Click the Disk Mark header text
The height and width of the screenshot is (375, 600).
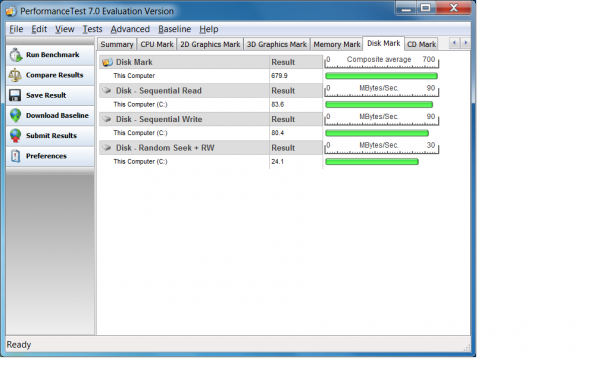coord(134,62)
